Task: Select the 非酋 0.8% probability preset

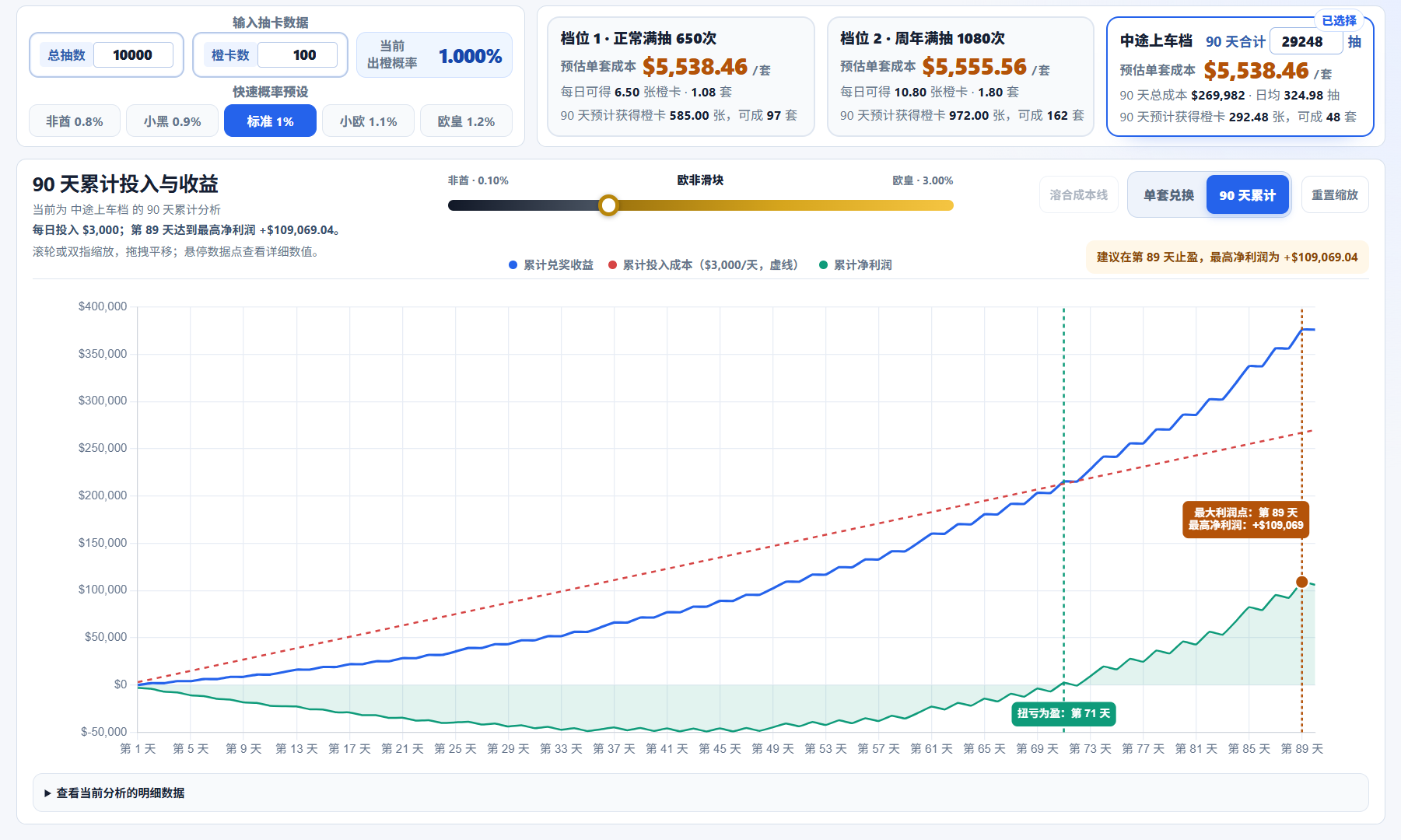Action: pyautogui.click(x=75, y=121)
